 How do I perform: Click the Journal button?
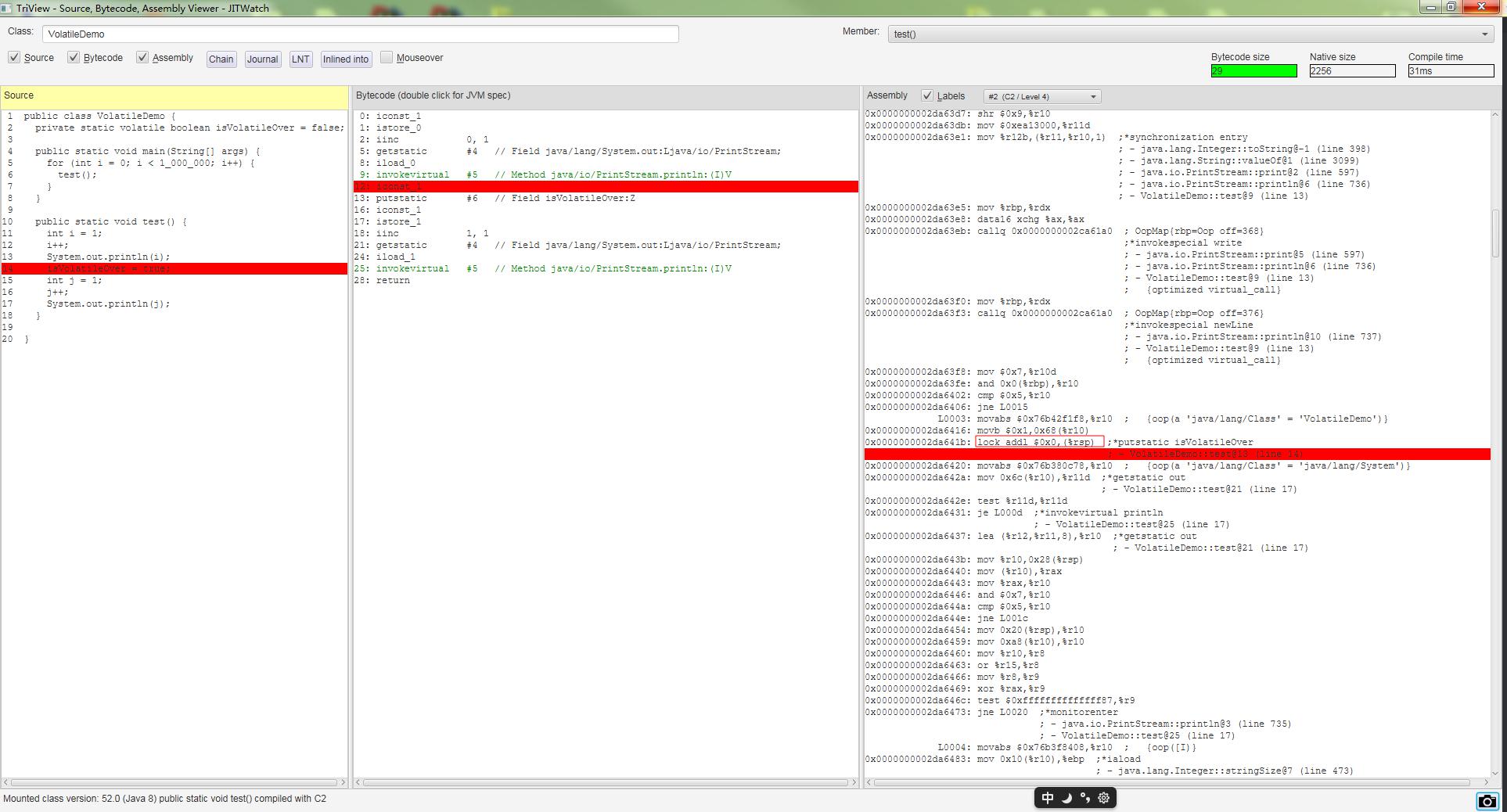click(262, 59)
